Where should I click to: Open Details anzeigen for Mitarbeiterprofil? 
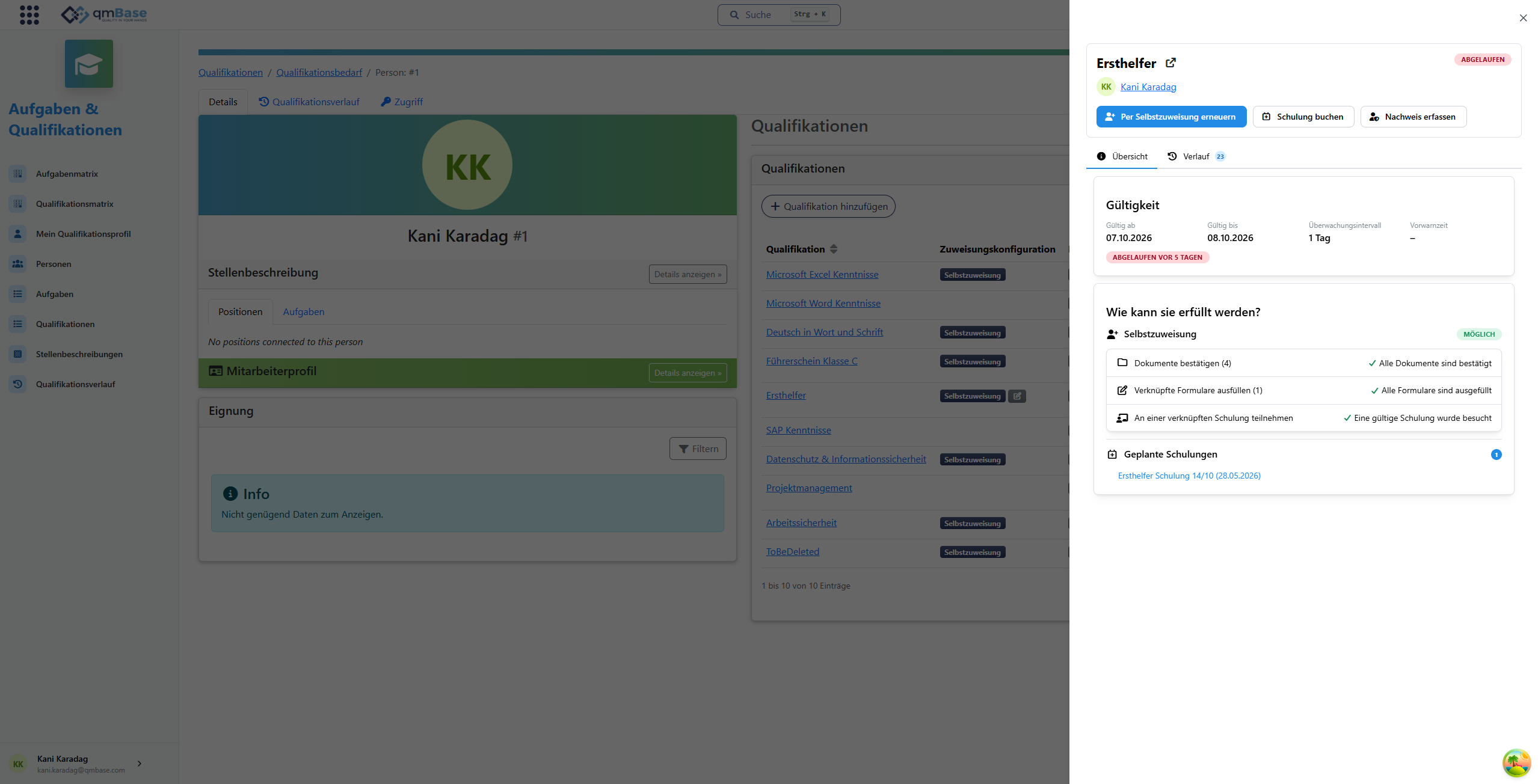687,373
